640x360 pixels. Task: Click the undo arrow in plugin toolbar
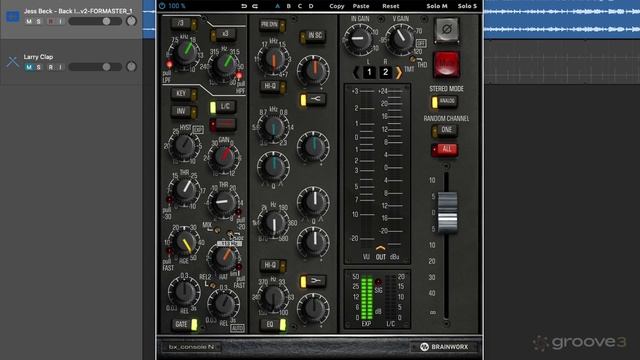coord(244,6)
